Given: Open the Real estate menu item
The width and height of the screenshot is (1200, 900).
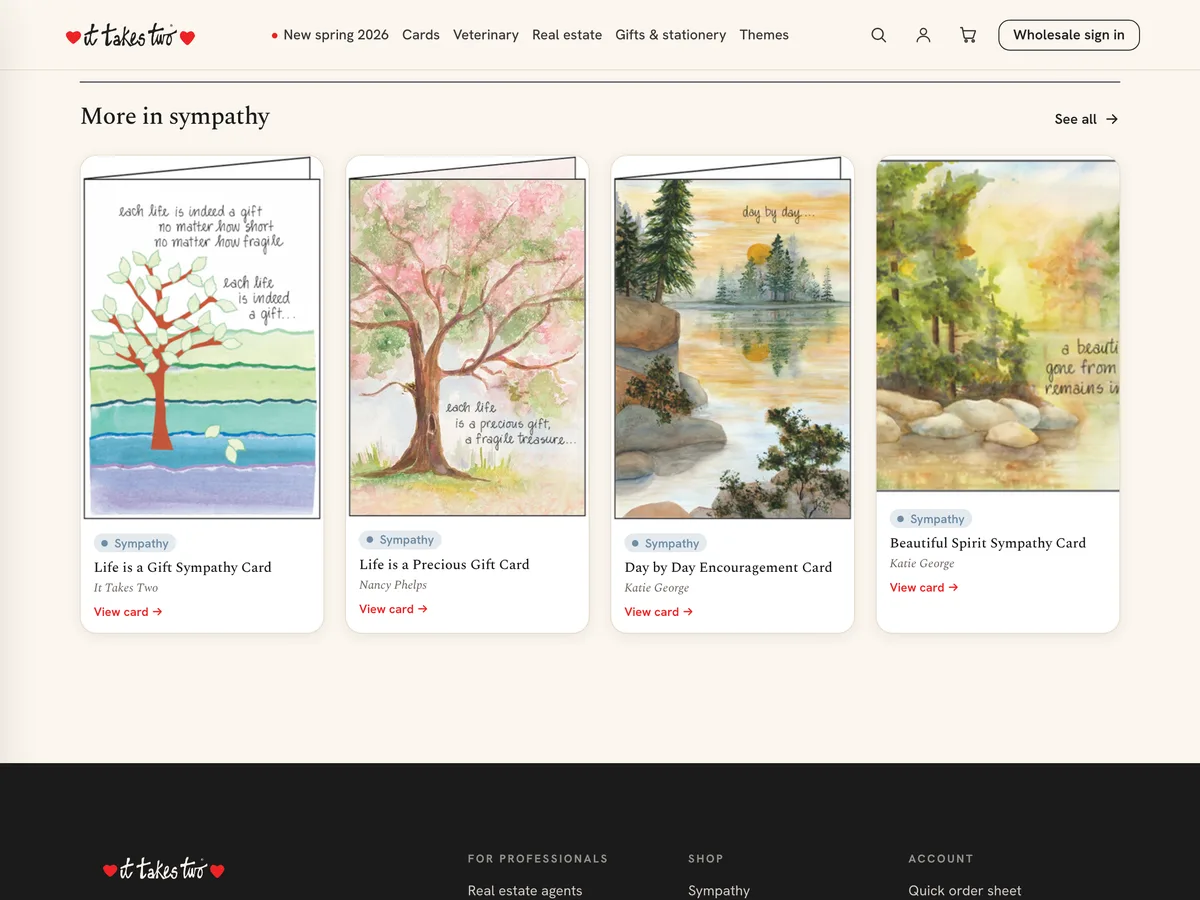Looking at the screenshot, I should tap(567, 35).
